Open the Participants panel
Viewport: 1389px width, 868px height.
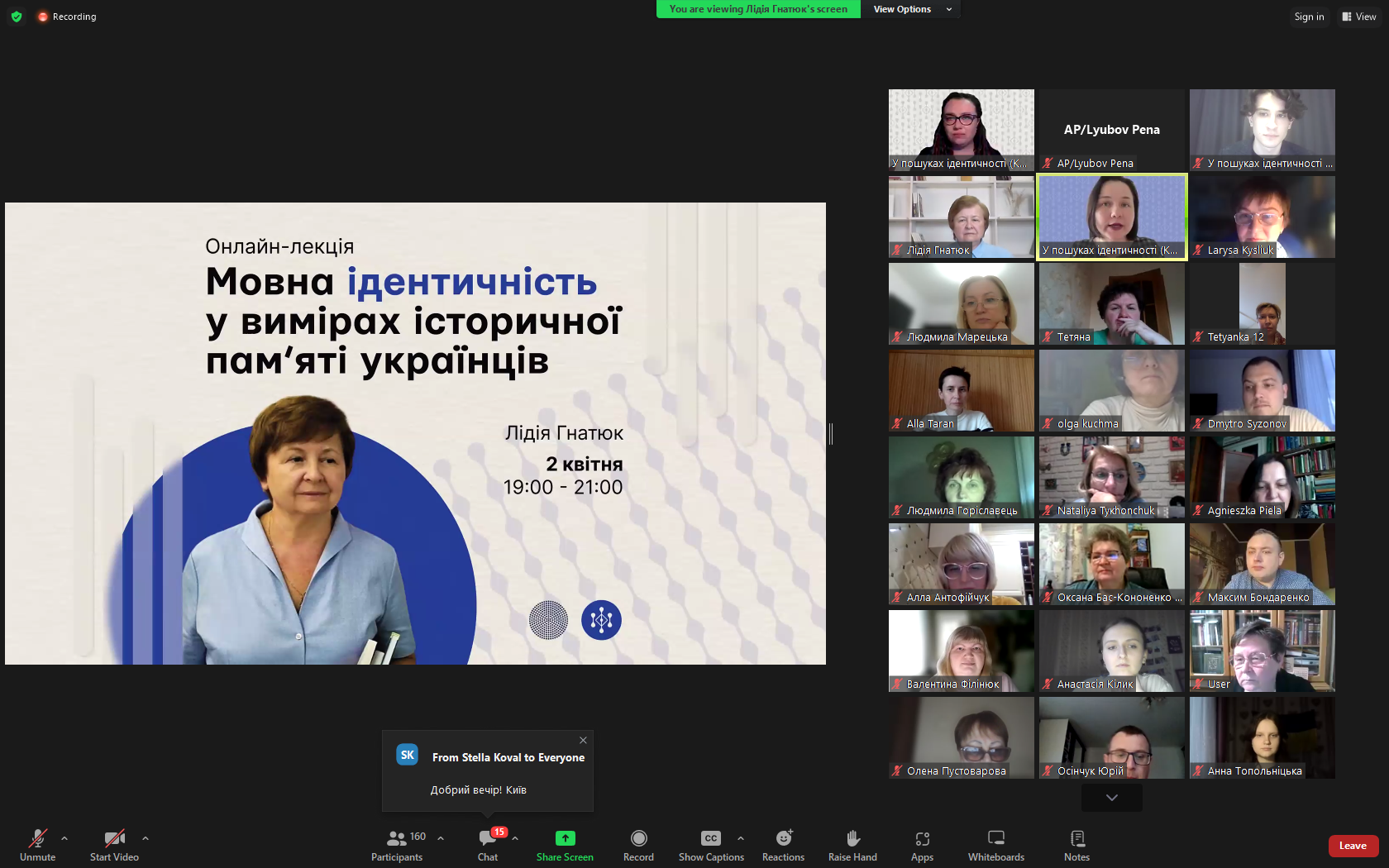(397, 844)
